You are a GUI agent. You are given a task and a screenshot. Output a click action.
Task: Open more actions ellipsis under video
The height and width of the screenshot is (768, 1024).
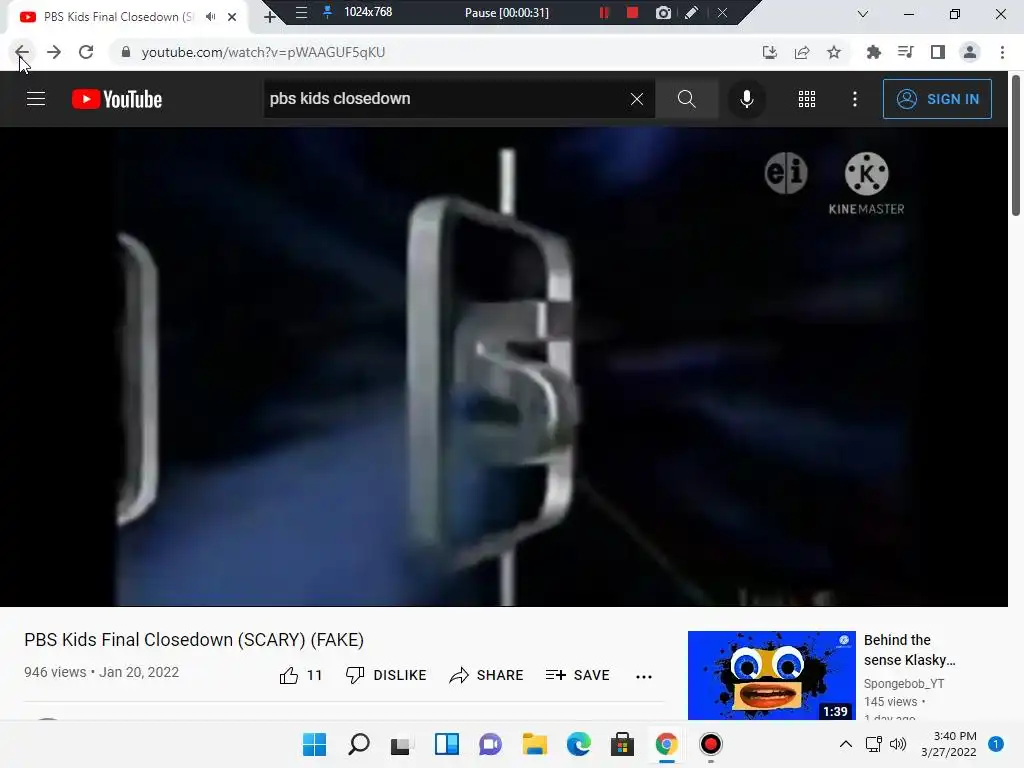pos(644,677)
